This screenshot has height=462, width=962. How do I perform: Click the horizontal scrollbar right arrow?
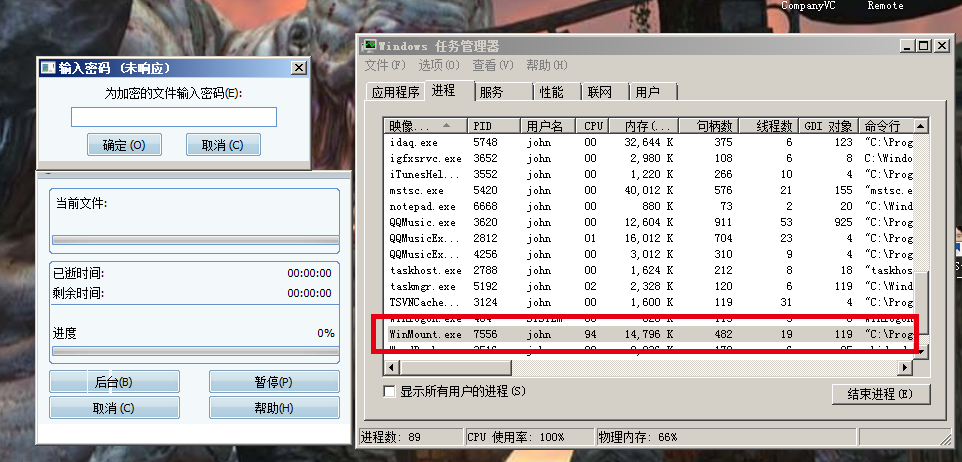[906, 367]
